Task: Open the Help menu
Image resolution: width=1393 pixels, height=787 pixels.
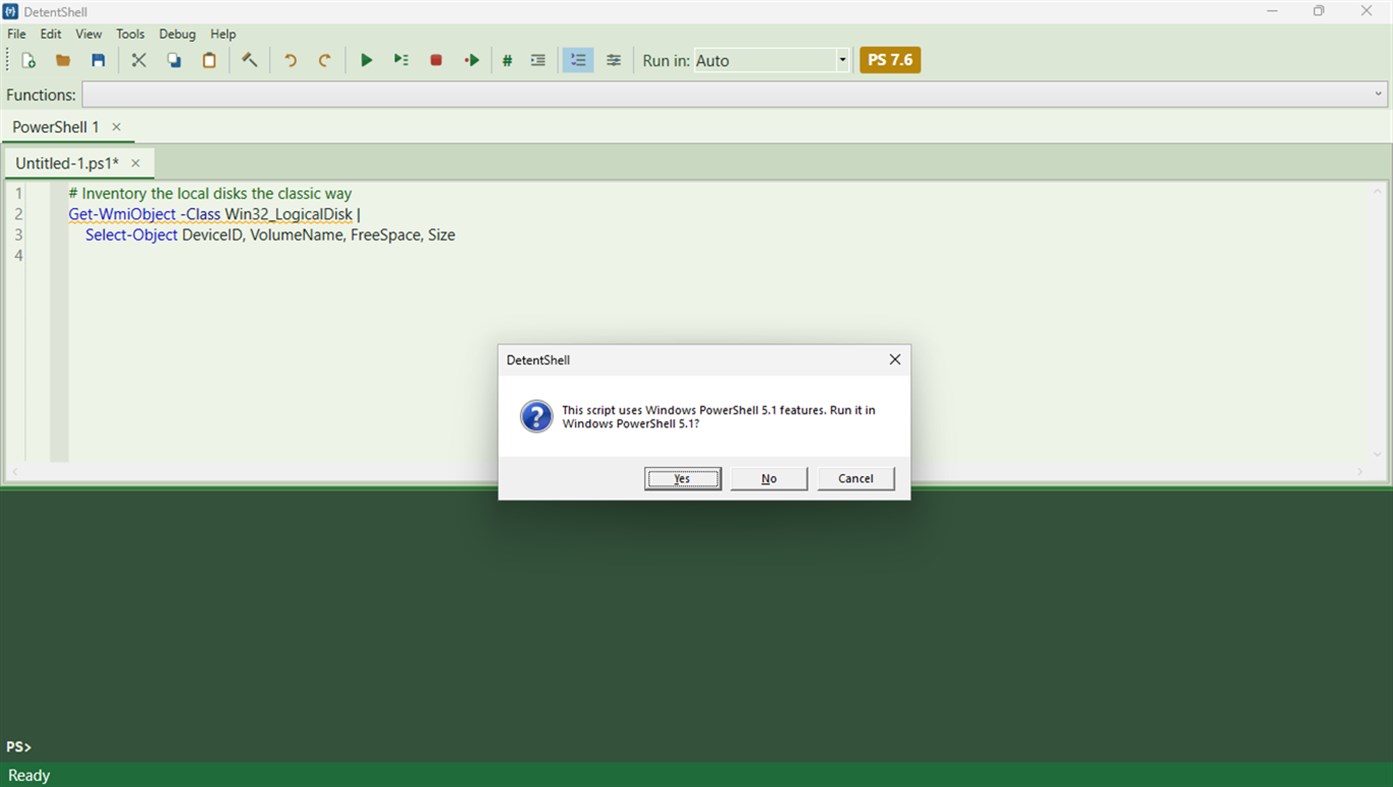Action: pos(223,34)
